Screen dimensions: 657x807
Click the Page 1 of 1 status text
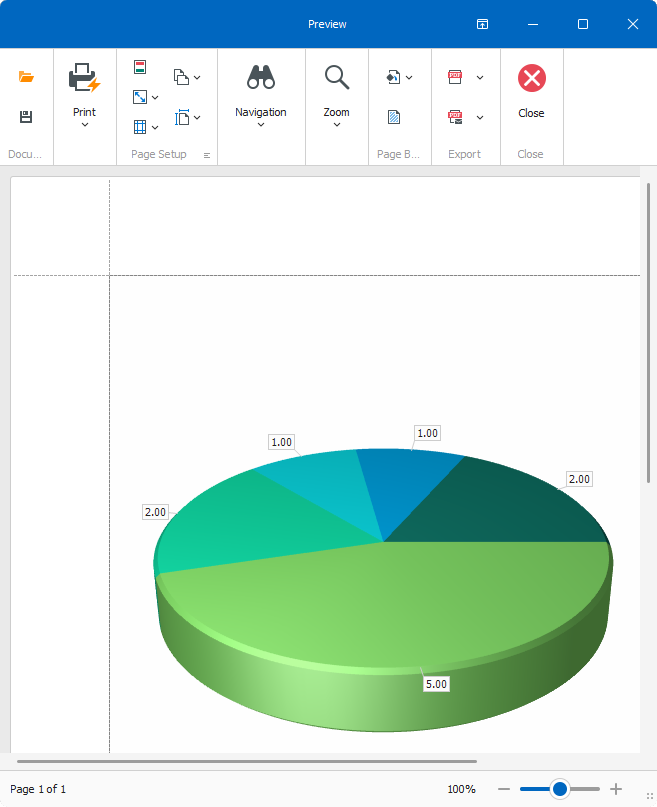(x=38, y=789)
